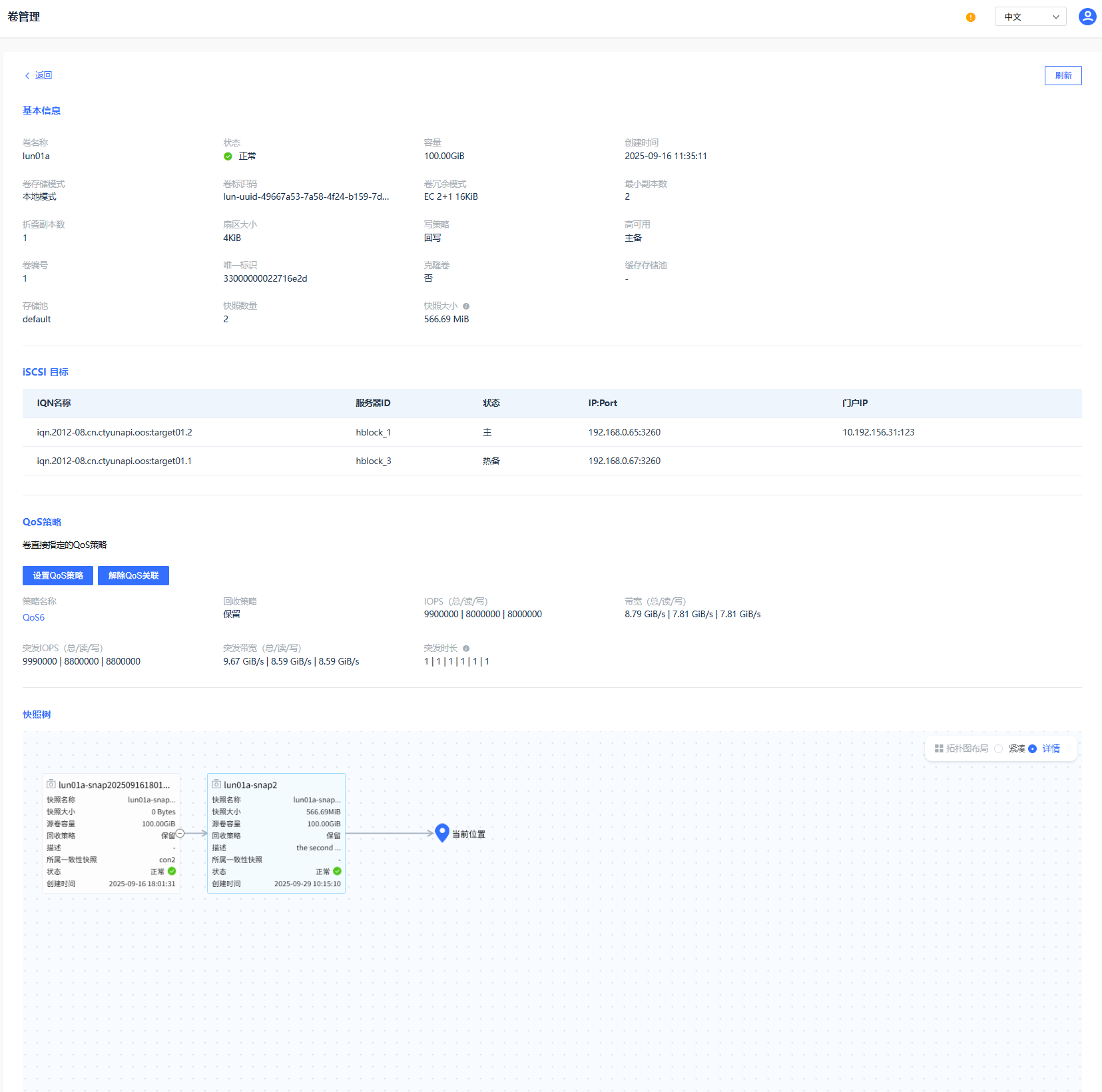
Task: Select the 紧凑 layout radio button
Action: point(999,749)
